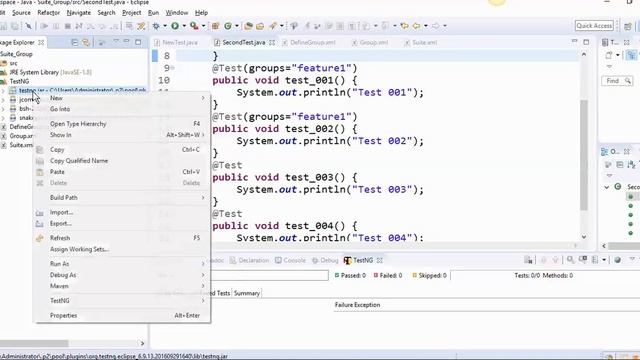This screenshot has width=640, height=360.
Task: Open the TestNG view menu triangle
Action: [x=631, y=259]
